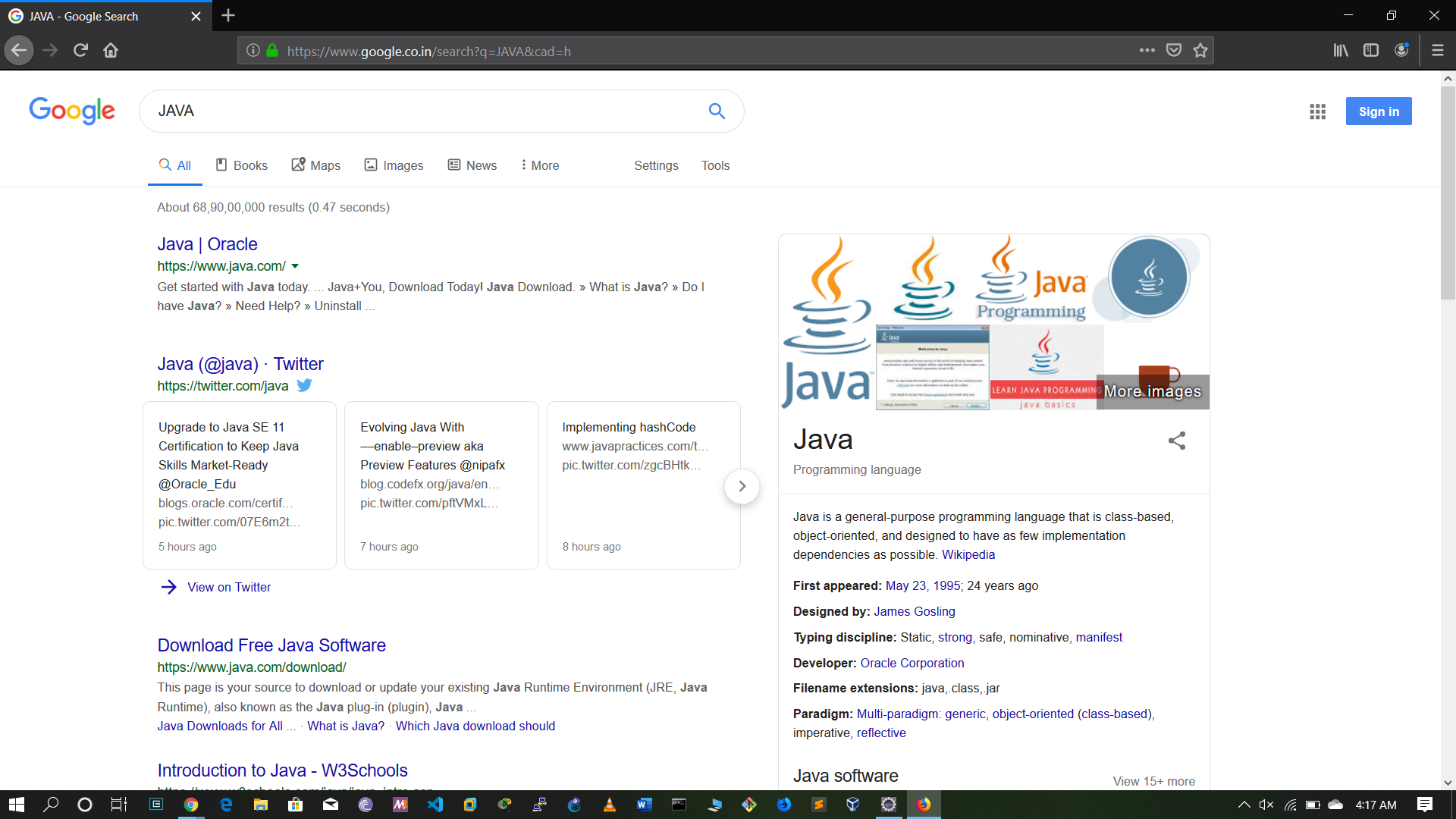Viewport: 1456px width, 819px height.
Task: Open the Upgrade to Java SE 11 tweet card
Action: [239, 485]
